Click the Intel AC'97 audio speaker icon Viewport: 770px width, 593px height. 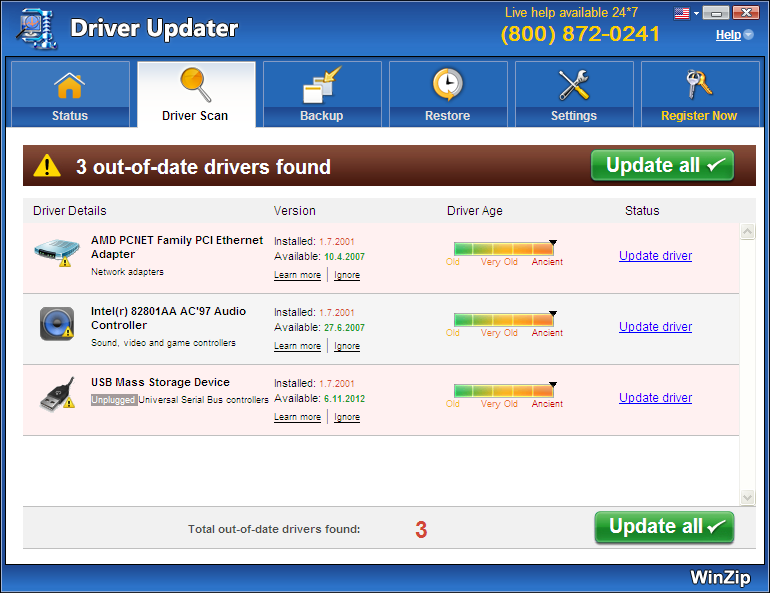[57, 323]
